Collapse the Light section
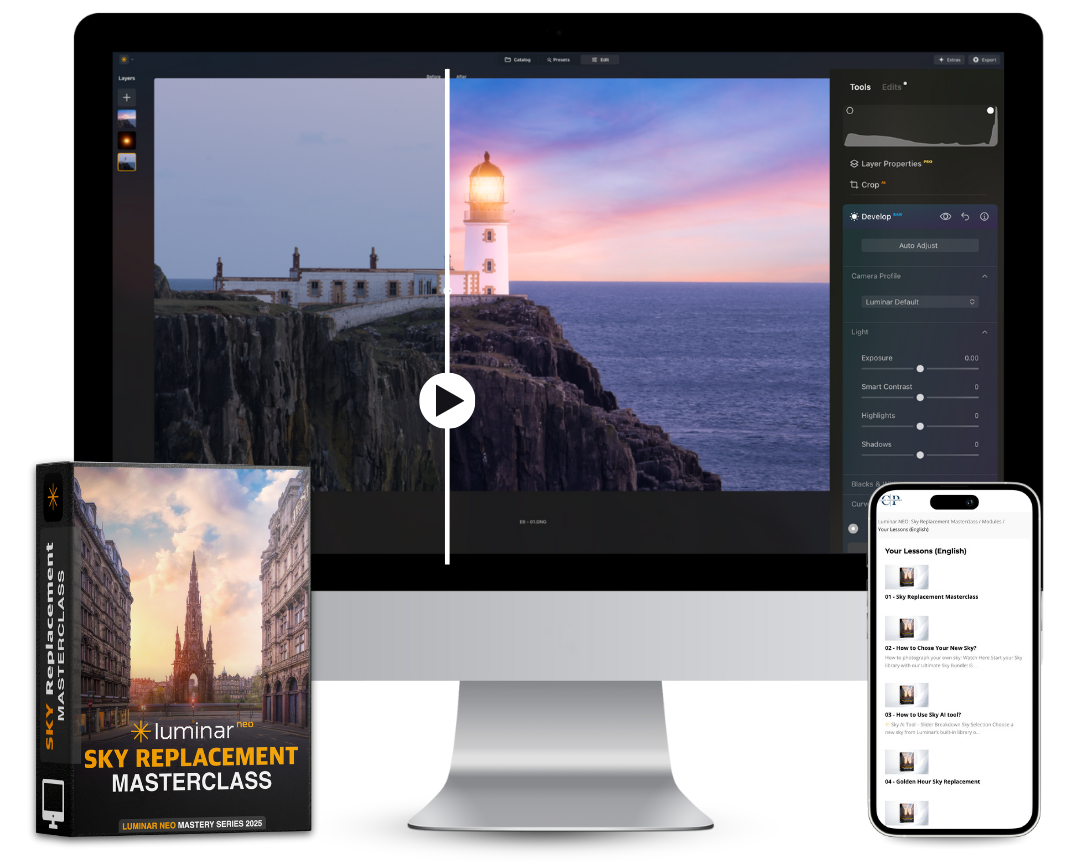Viewport: 1080px width, 863px height. [985, 332]
